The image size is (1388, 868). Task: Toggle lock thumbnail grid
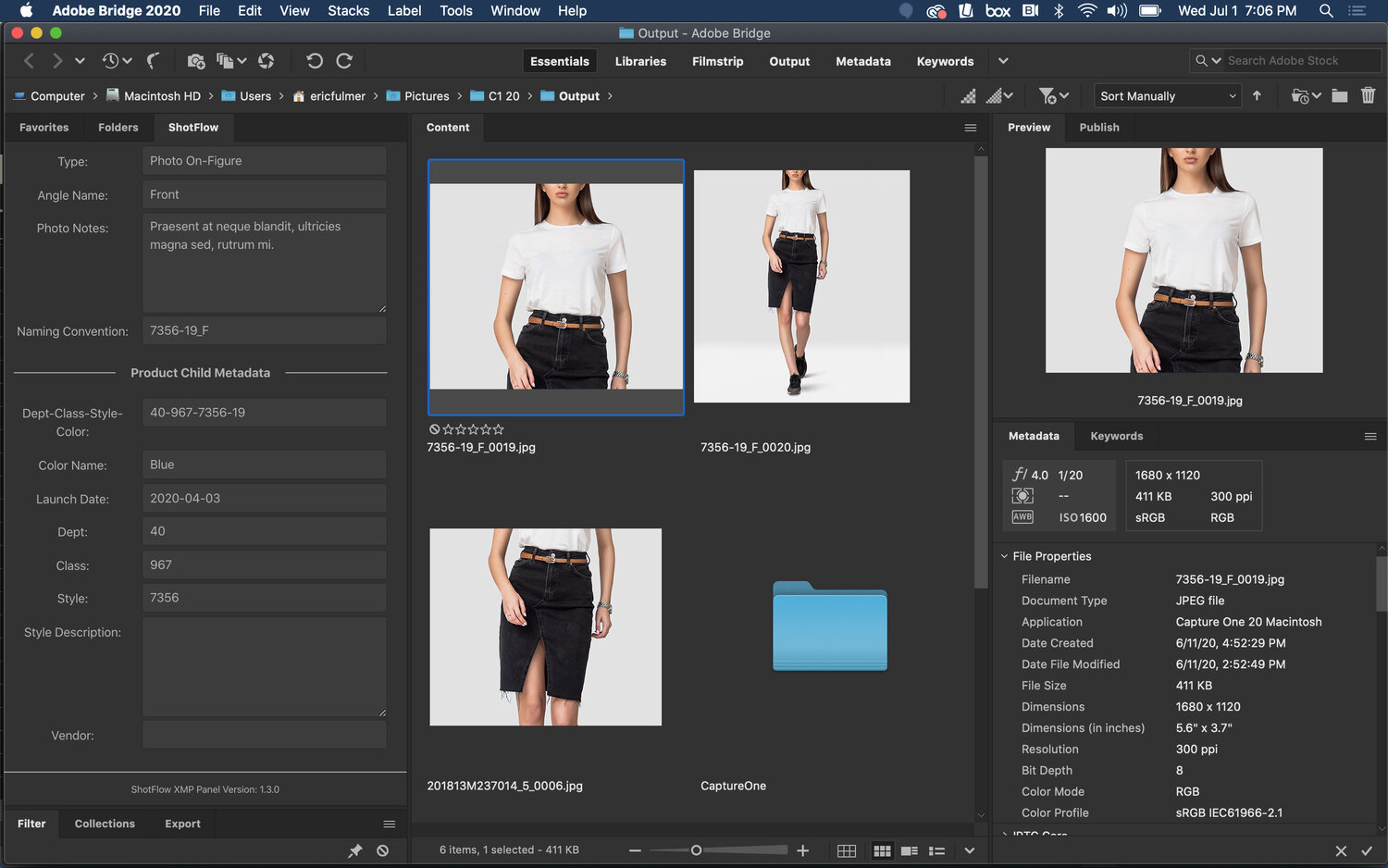point(847,850)
